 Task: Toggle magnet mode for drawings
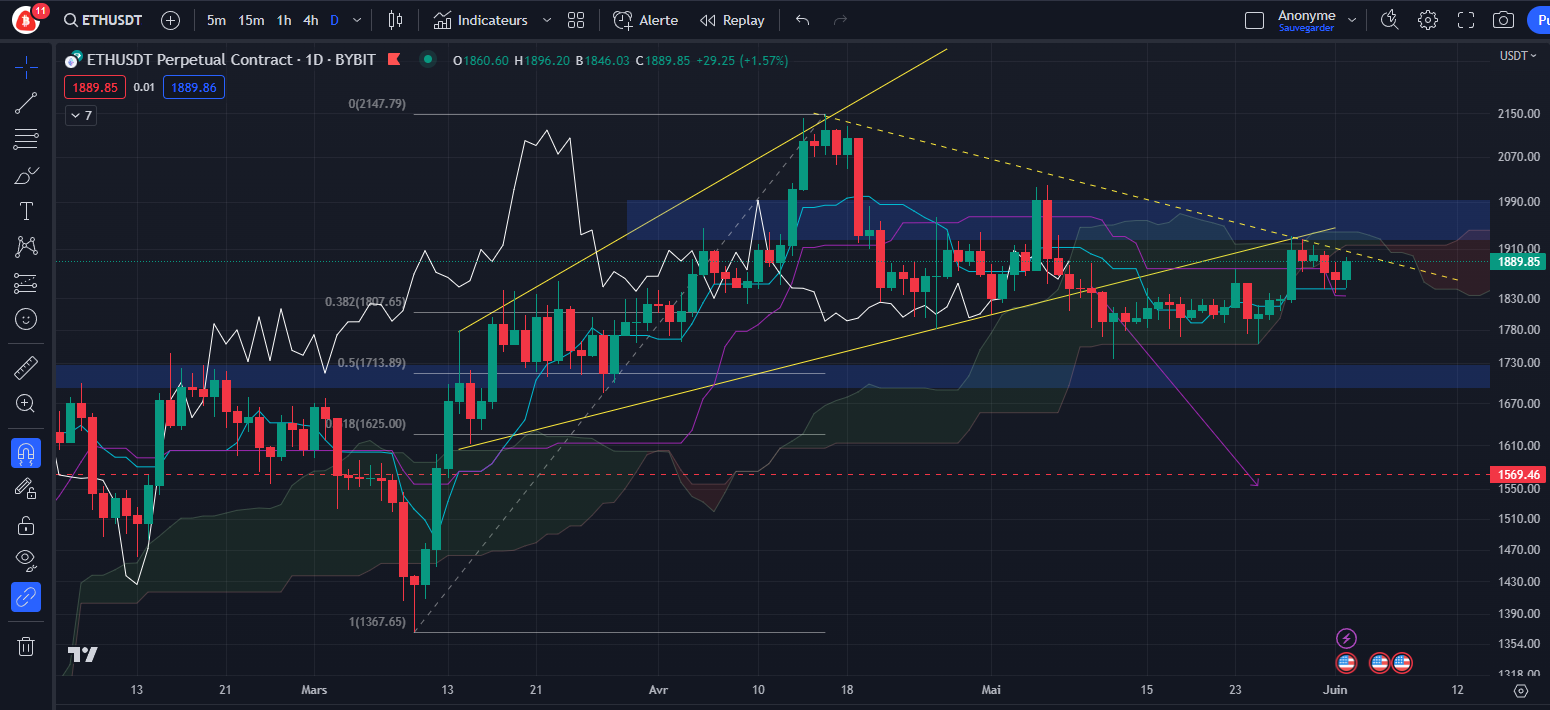26,453
